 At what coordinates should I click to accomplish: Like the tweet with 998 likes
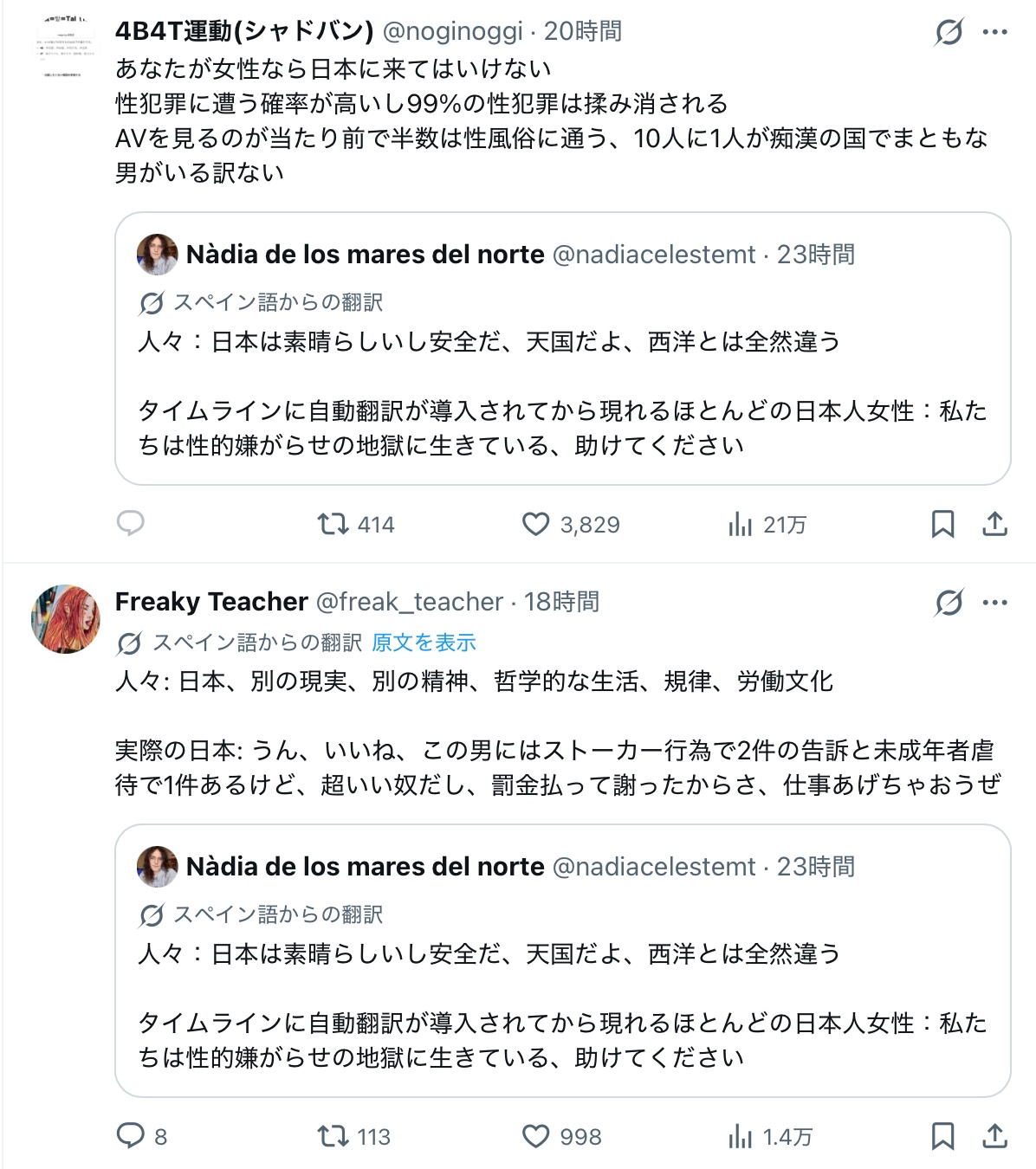coord(561,1136)
